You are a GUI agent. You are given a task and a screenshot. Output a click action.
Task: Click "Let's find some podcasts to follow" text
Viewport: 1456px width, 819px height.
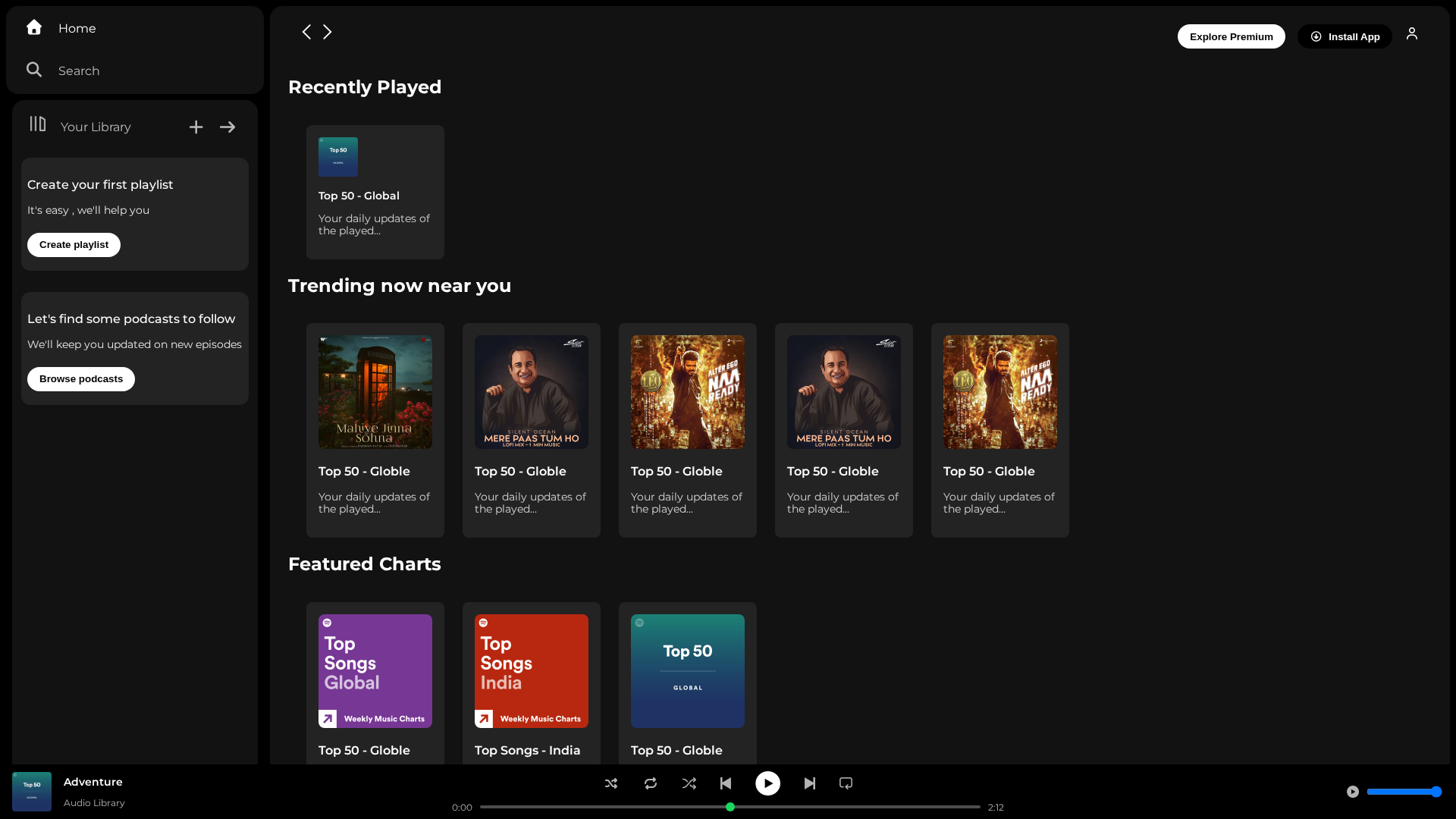tap(131, 319)
